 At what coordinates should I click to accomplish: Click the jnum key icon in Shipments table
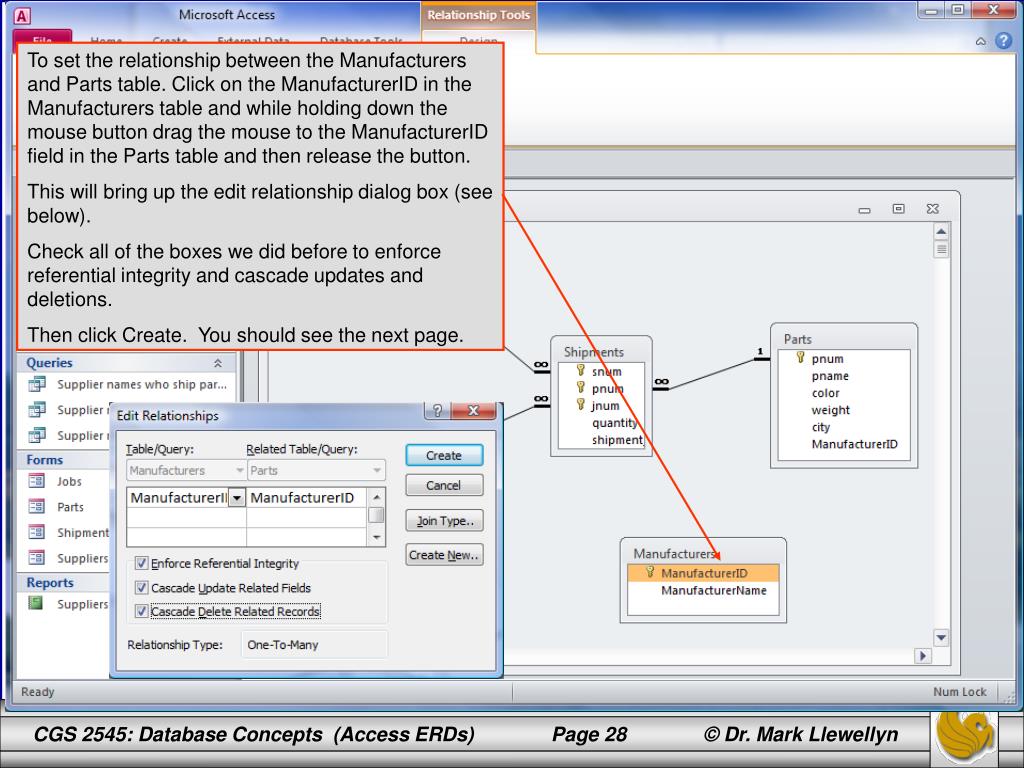coord(581,404)
